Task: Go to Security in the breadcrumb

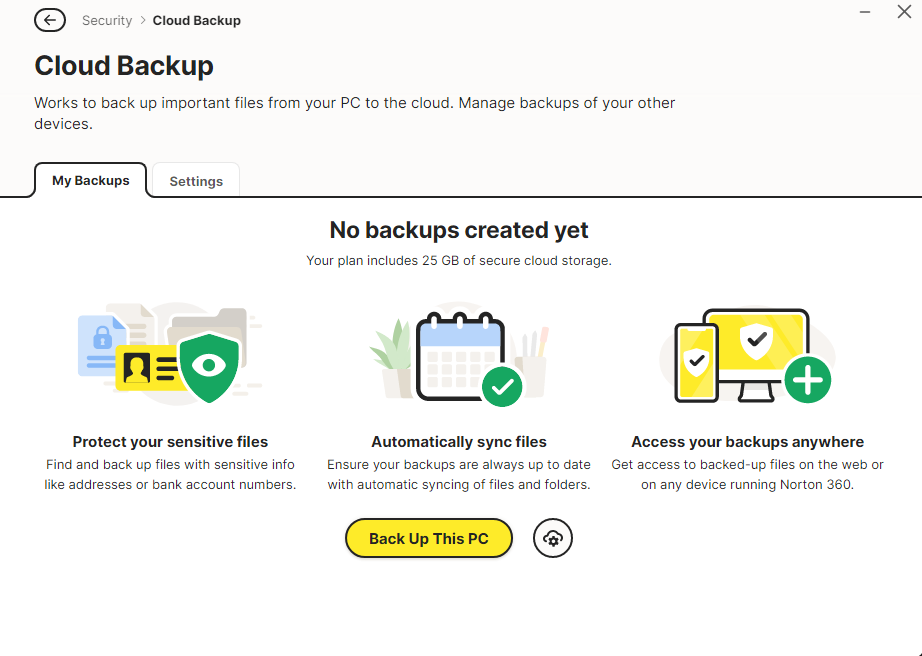Action: [x=107, y=20]
